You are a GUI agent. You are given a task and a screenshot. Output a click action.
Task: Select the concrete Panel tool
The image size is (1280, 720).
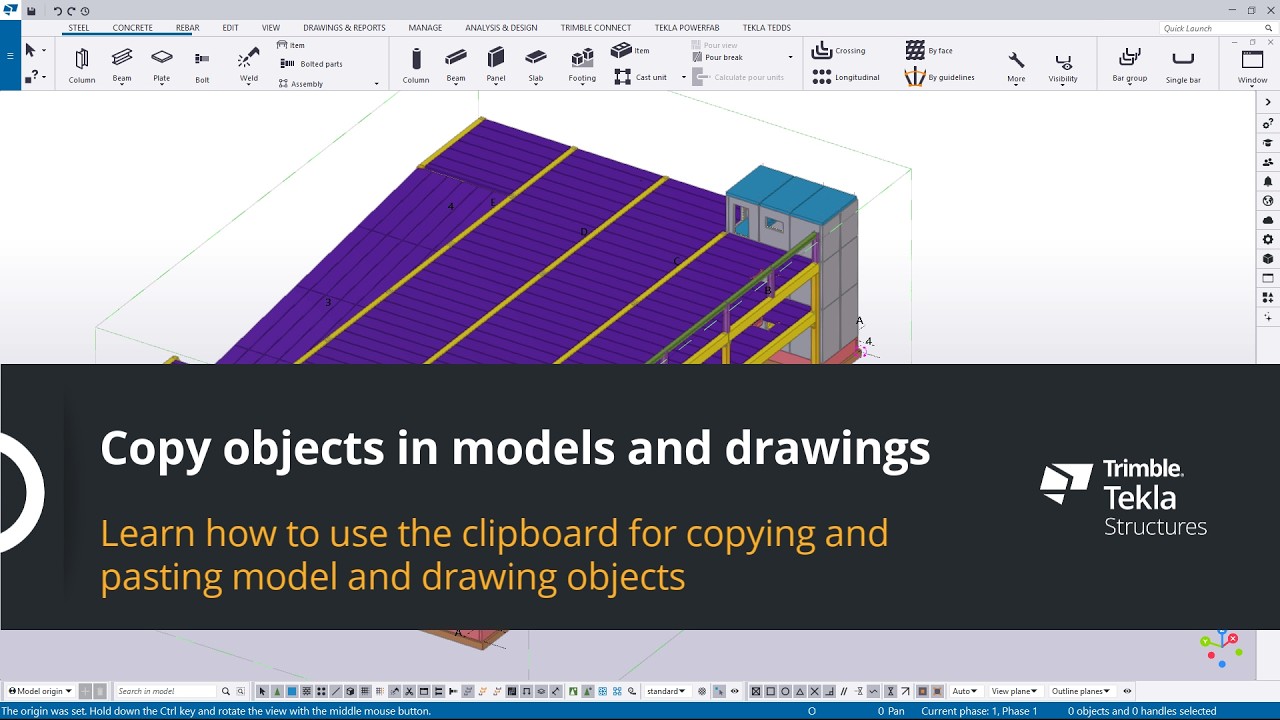tap(496, 65)
